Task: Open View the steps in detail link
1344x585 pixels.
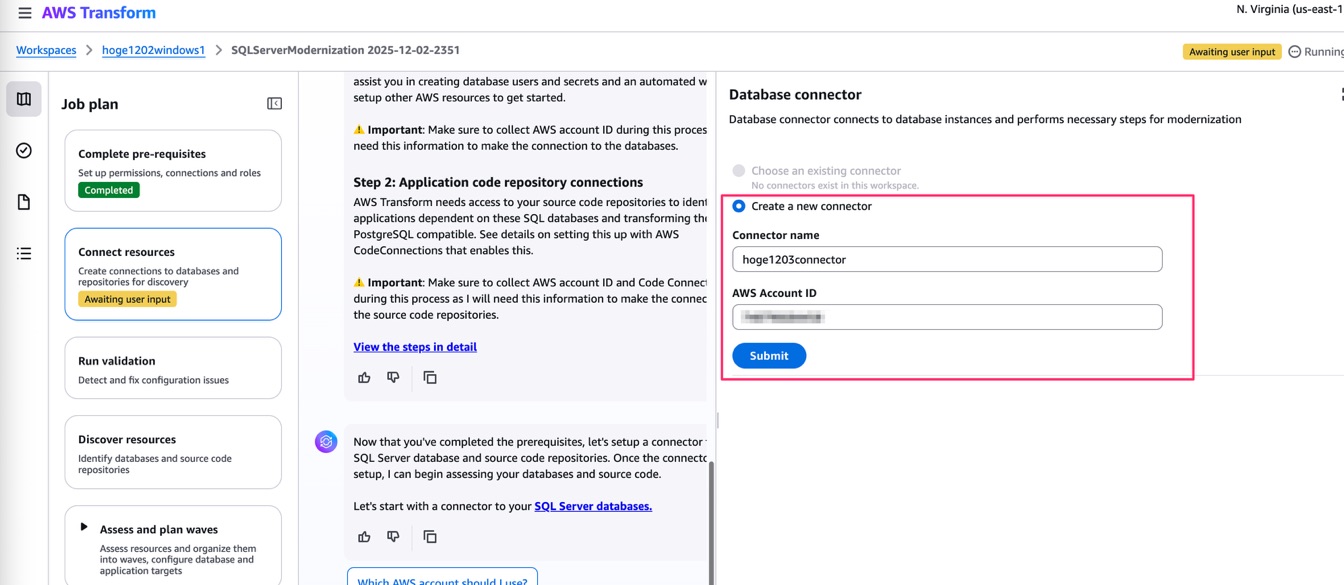Action: tap(415, 347)
